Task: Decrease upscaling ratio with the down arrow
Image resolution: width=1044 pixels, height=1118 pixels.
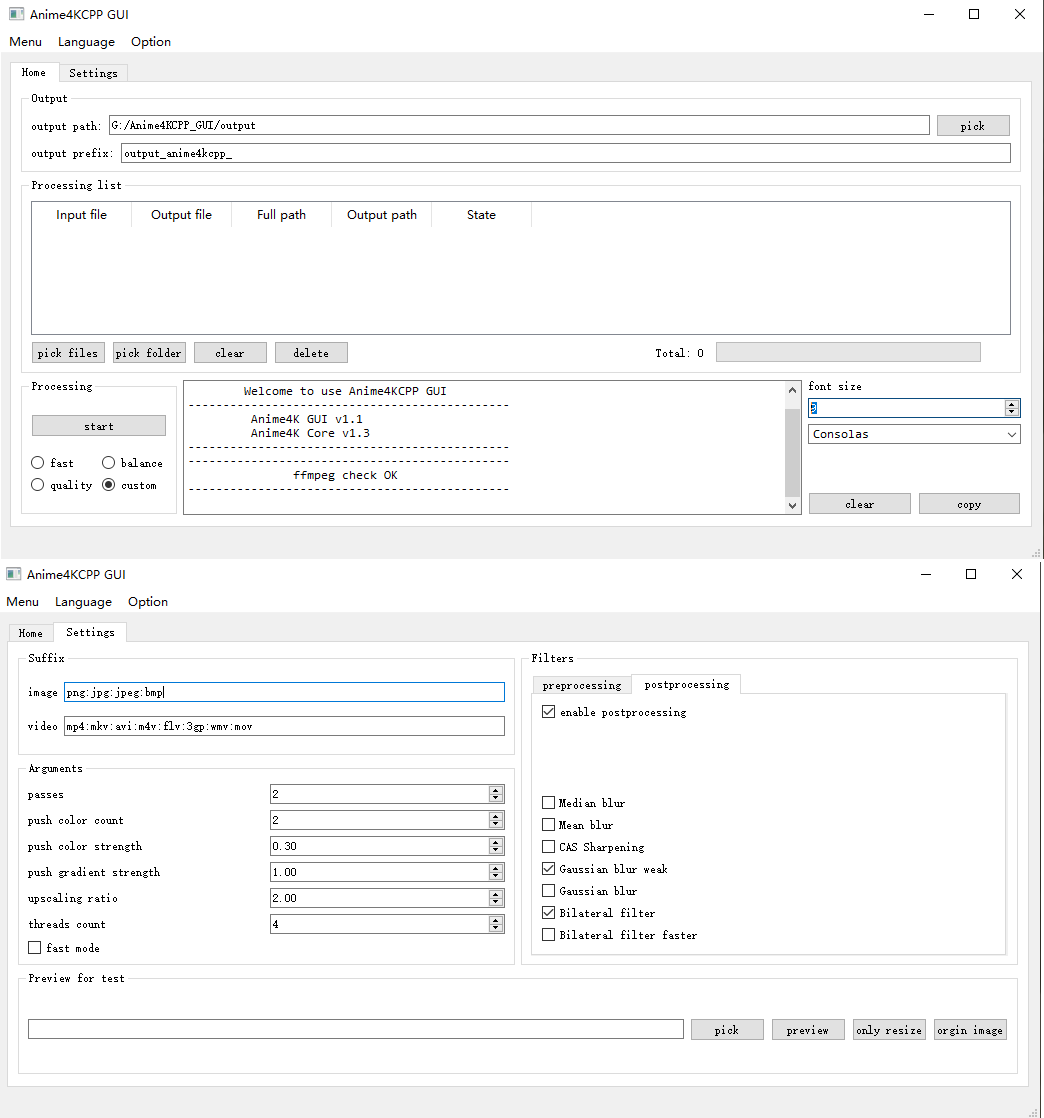Action: [x=496, y=902]
